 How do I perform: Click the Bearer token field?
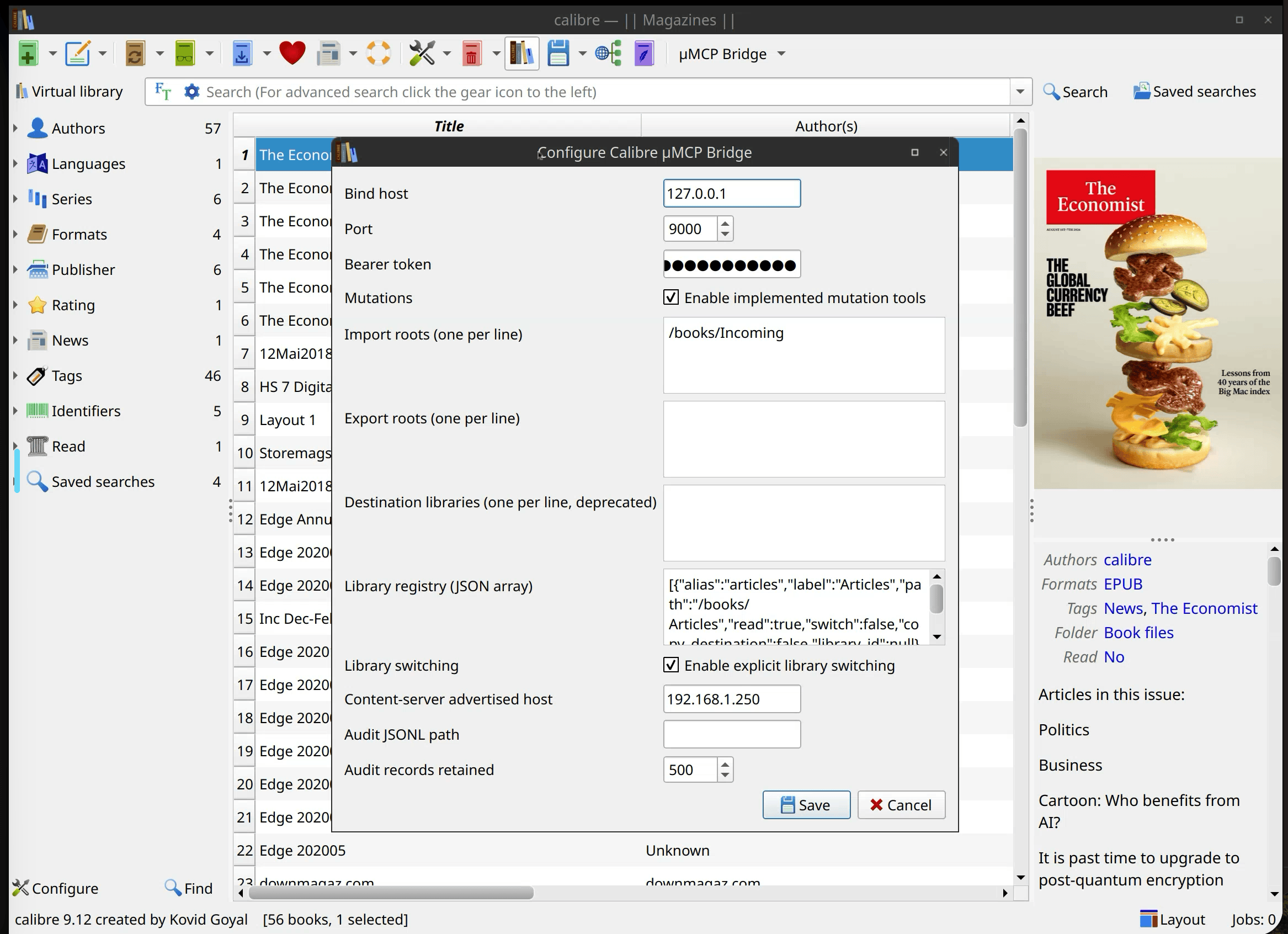click(731, 264)
